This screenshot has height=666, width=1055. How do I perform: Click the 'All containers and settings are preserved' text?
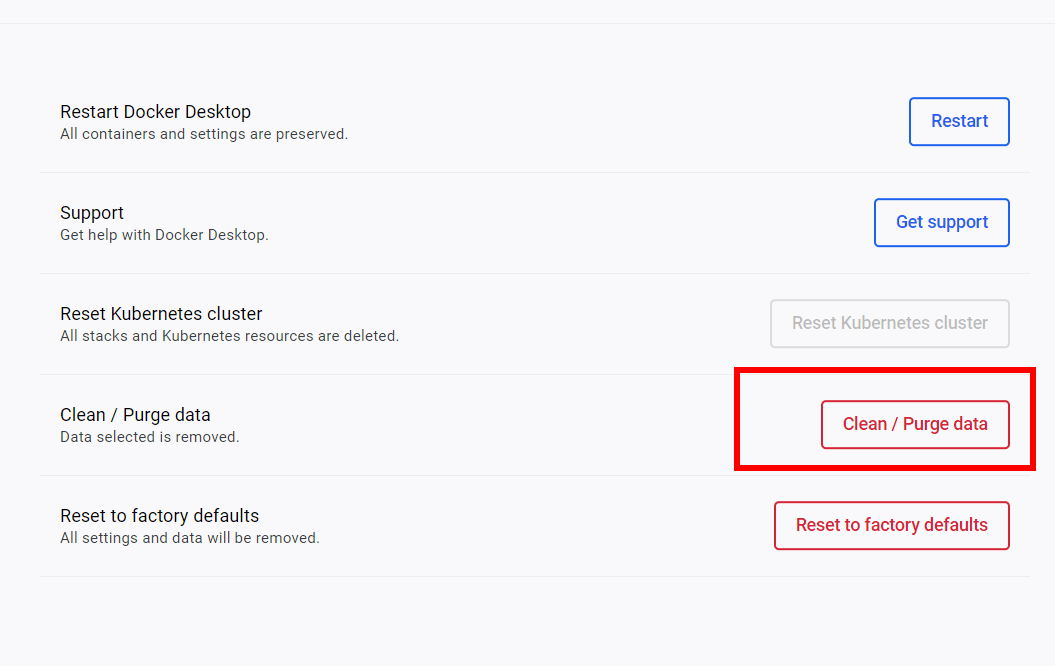204,134
